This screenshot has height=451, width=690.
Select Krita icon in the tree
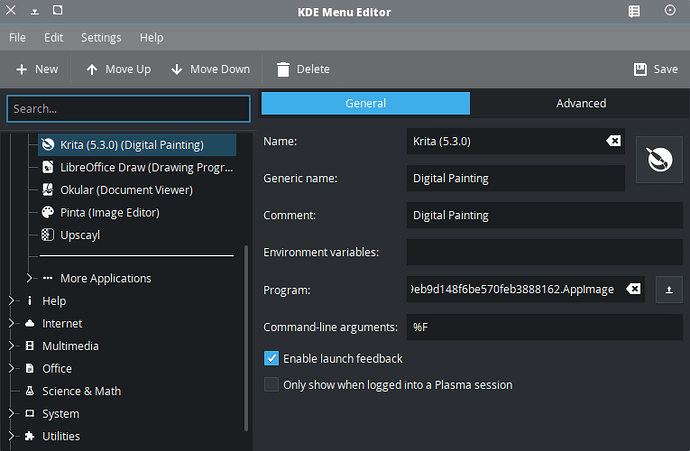coord(48,144)
